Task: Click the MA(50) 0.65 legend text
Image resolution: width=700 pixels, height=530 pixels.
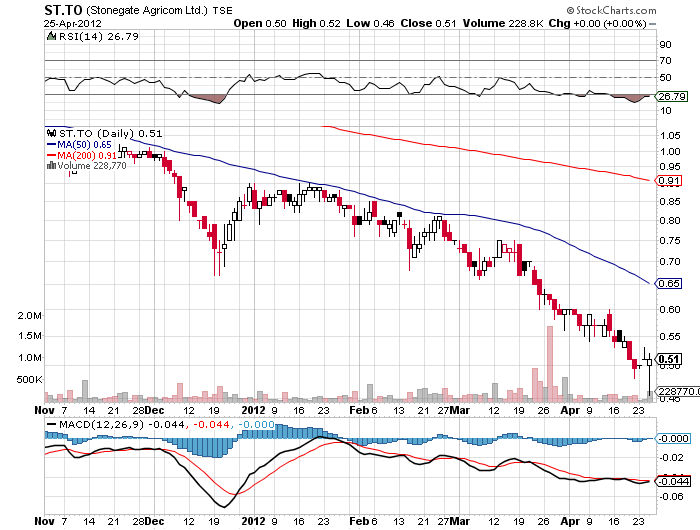Action: 84,145
